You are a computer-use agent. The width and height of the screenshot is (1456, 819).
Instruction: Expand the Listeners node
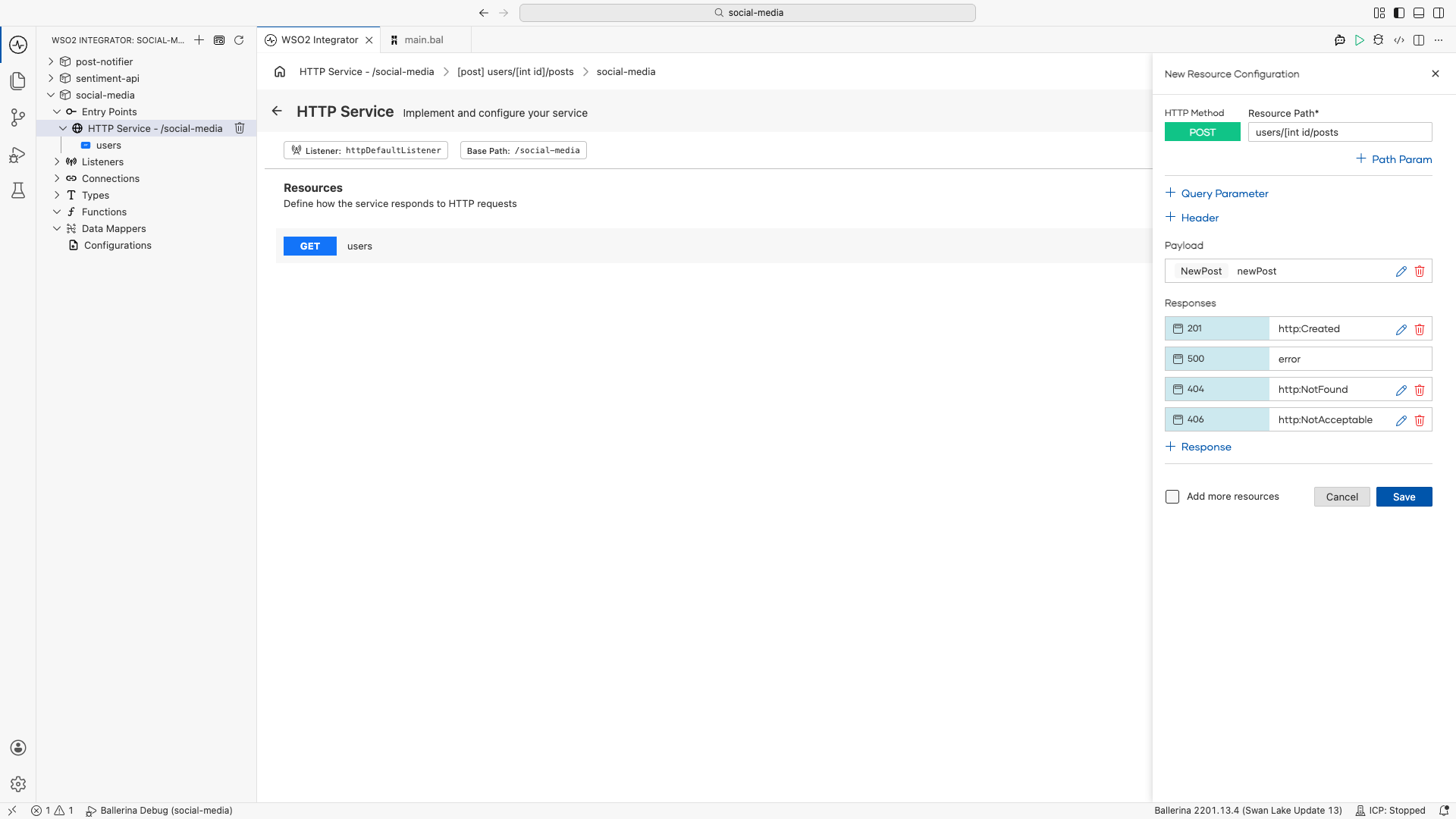point(57,162)
